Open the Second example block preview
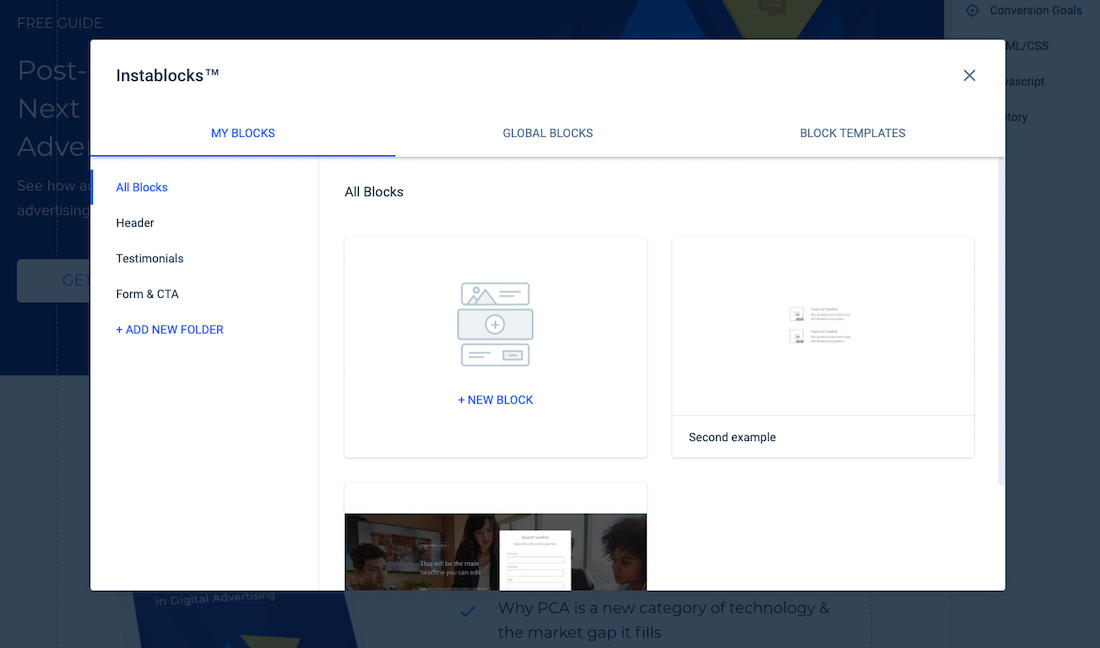This screenshot has height=648, width=1100. (x=822, y=326)
